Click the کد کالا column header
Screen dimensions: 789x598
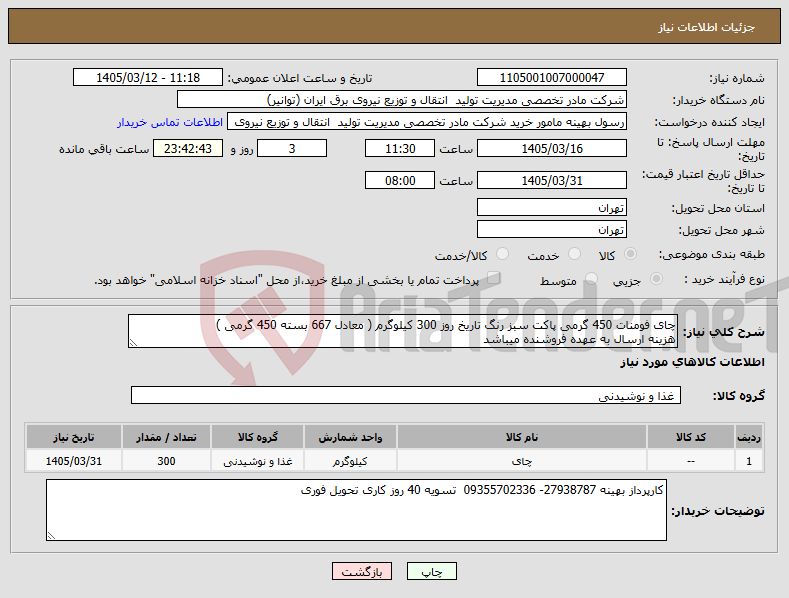690,437
